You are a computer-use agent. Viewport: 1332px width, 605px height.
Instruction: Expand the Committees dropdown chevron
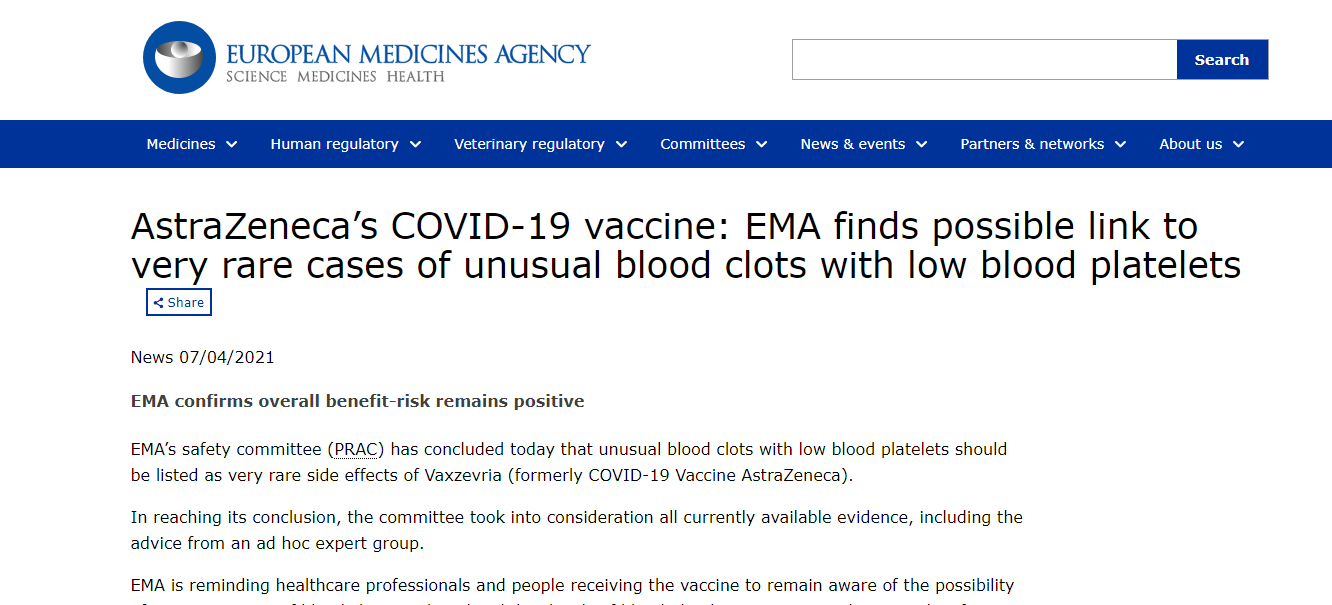coord(762,145)
